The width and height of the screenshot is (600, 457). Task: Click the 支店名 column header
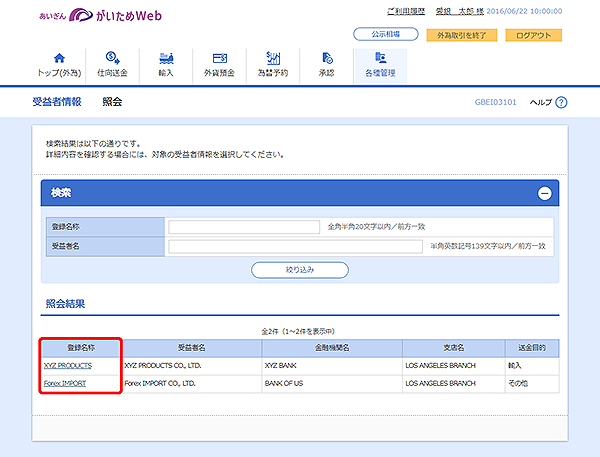pyautogui.click(x=453, y=348)
